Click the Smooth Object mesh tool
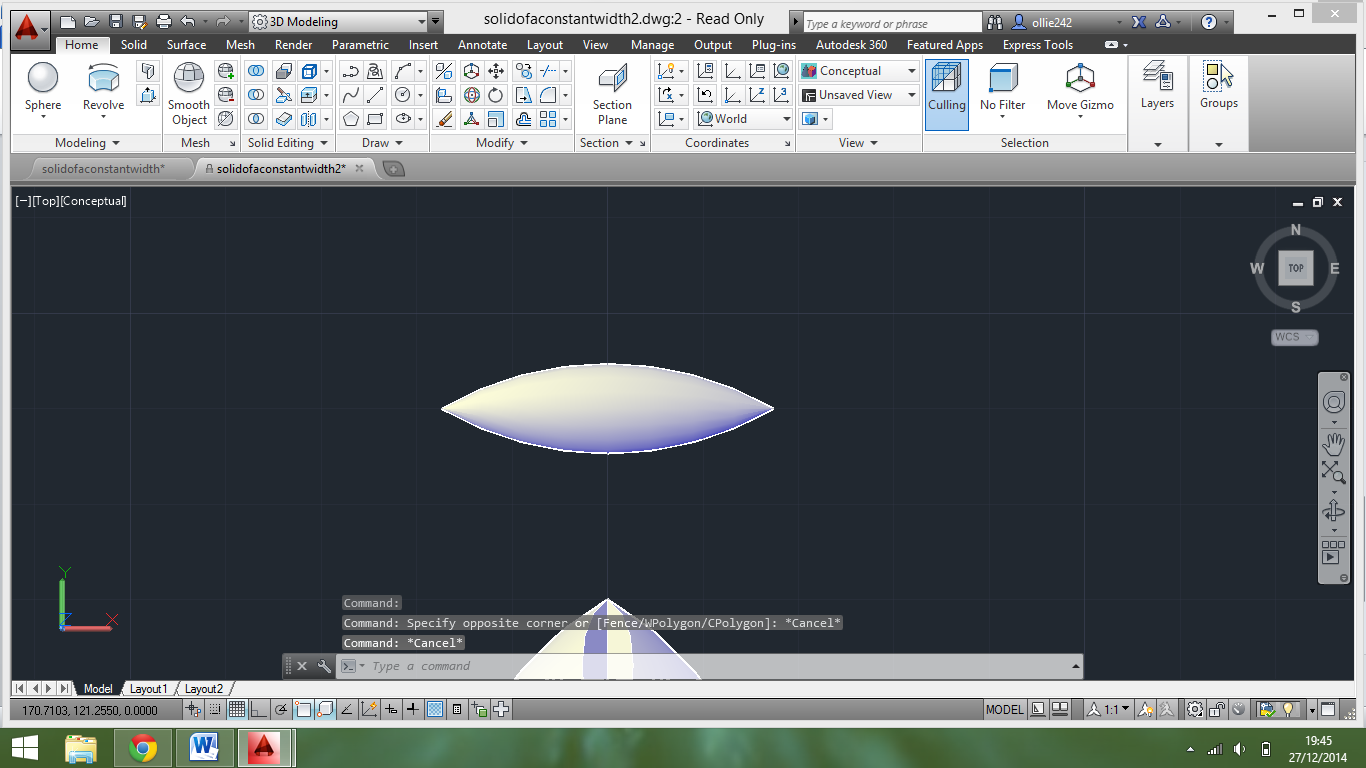1366x768 pixels. (188, 93)
